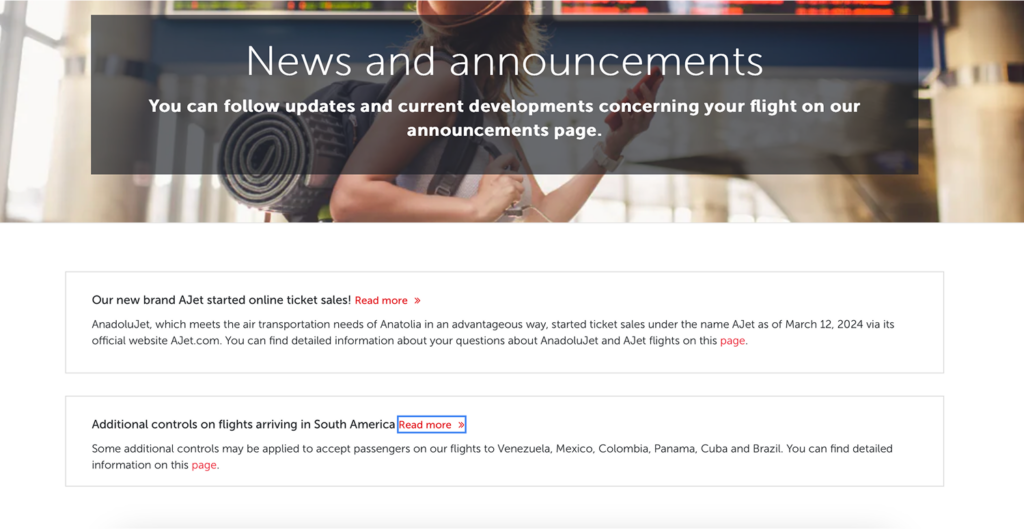Follow the 'page' link in South America announcement
This screenshot has height=529, width=1024.
pyautogui.click(x=204, y=465)
